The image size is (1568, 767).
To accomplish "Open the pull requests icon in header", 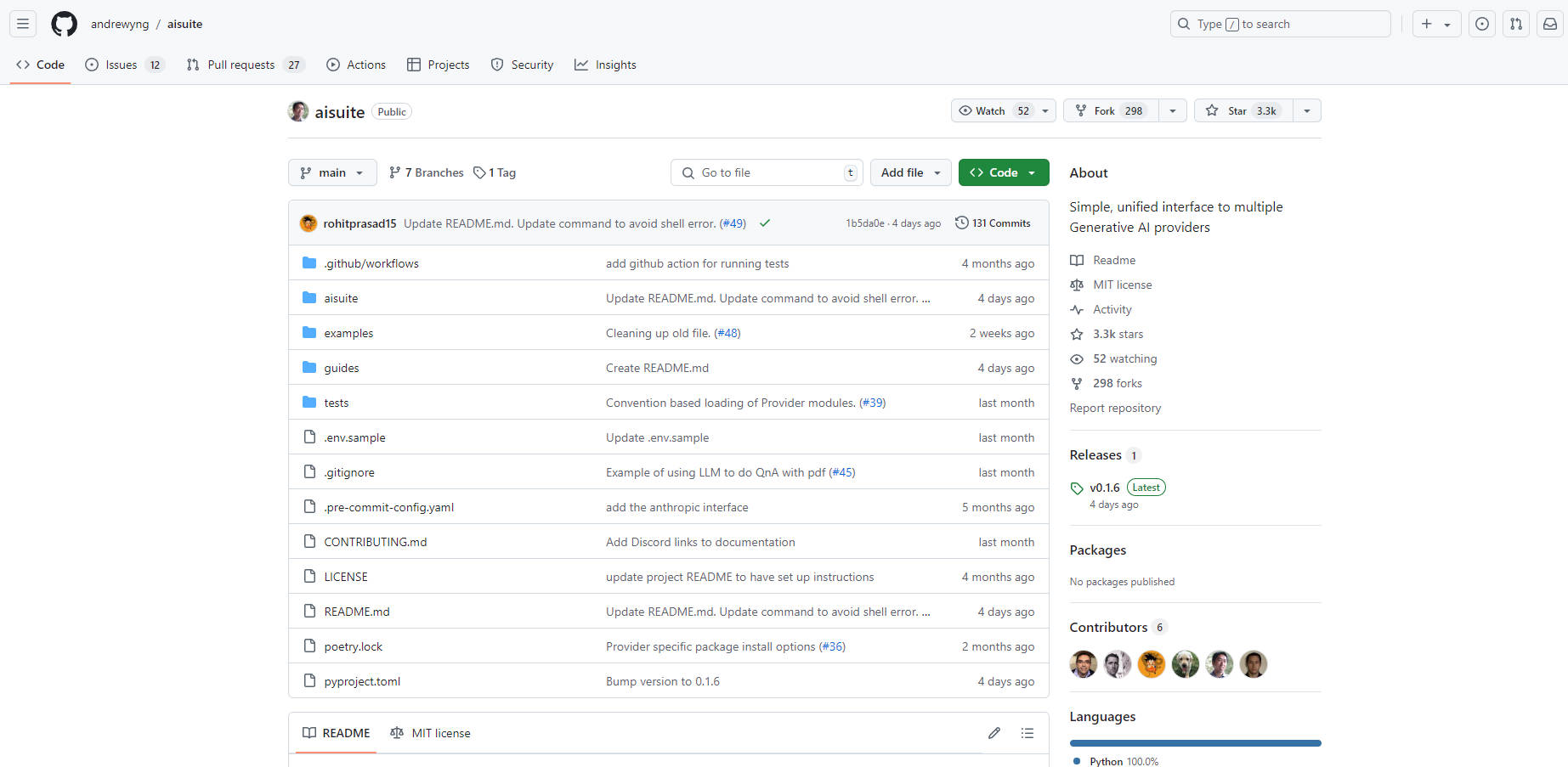I will [x=1515, y=24].
